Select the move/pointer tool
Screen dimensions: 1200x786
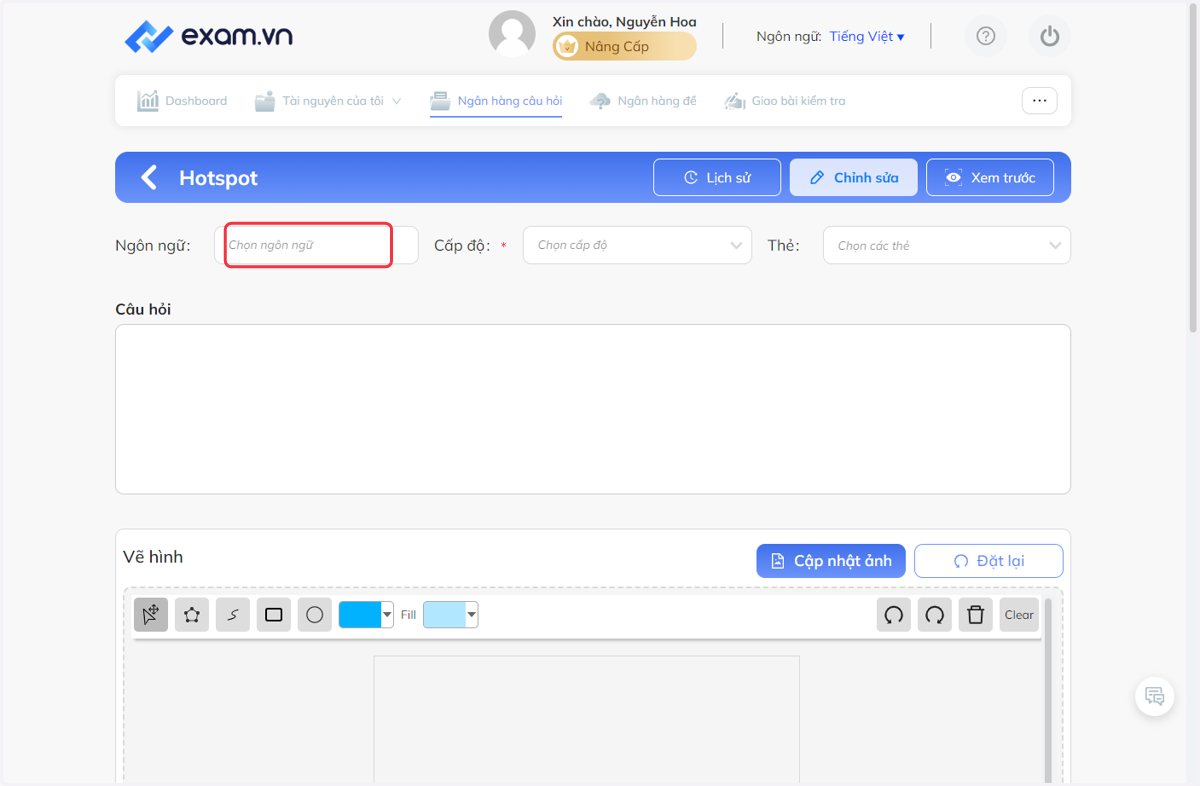151,615
